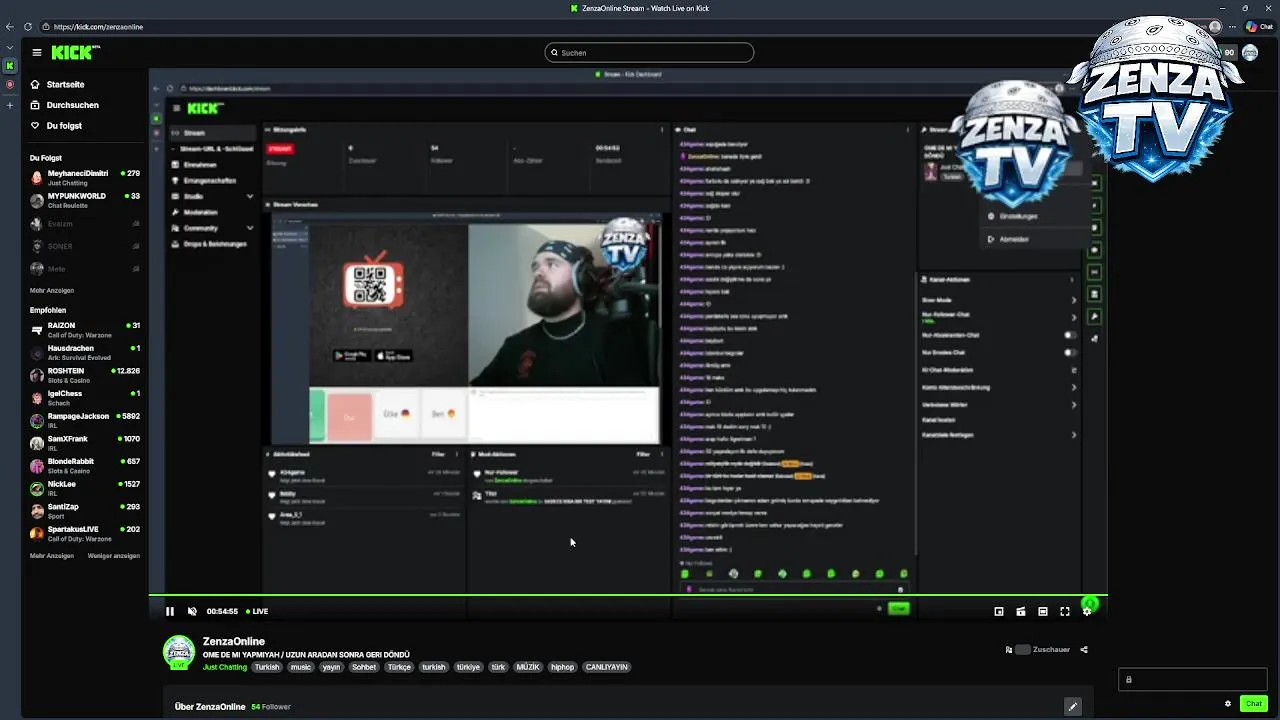Open Kick pinned sidebar tab icon
Screen dimensions: 1280x720
[x=10, y=66]
